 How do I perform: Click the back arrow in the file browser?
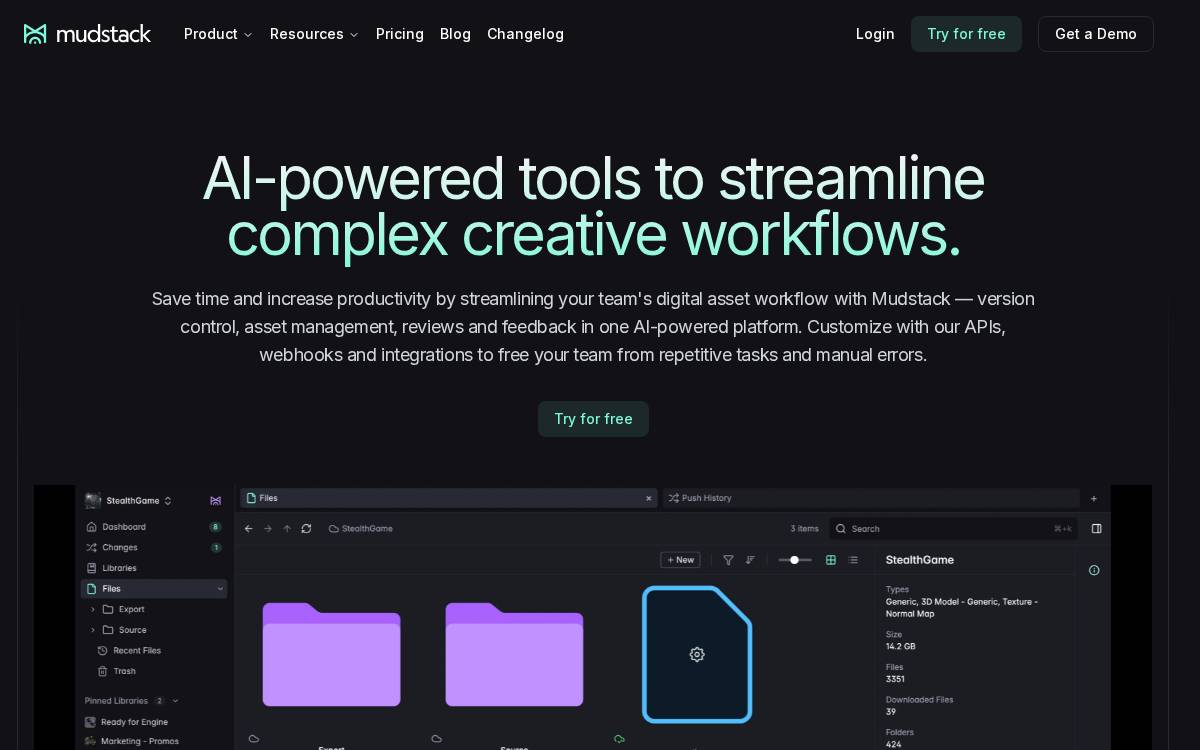click(249, 529)
